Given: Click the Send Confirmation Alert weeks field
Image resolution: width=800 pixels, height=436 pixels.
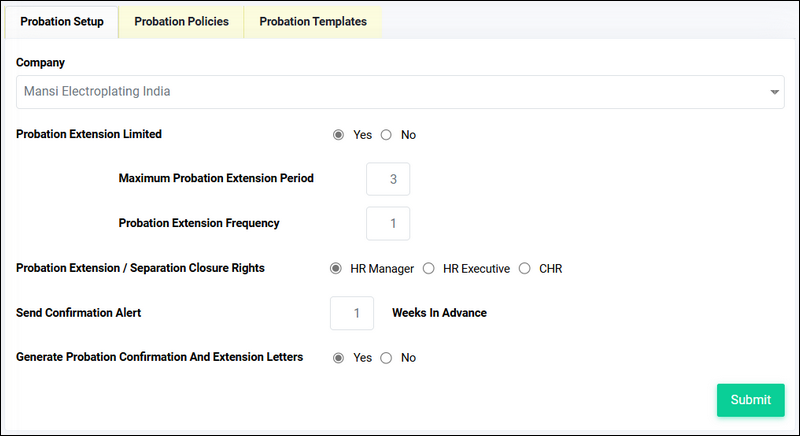Looking at the screenshot, I should pos(352,313).
